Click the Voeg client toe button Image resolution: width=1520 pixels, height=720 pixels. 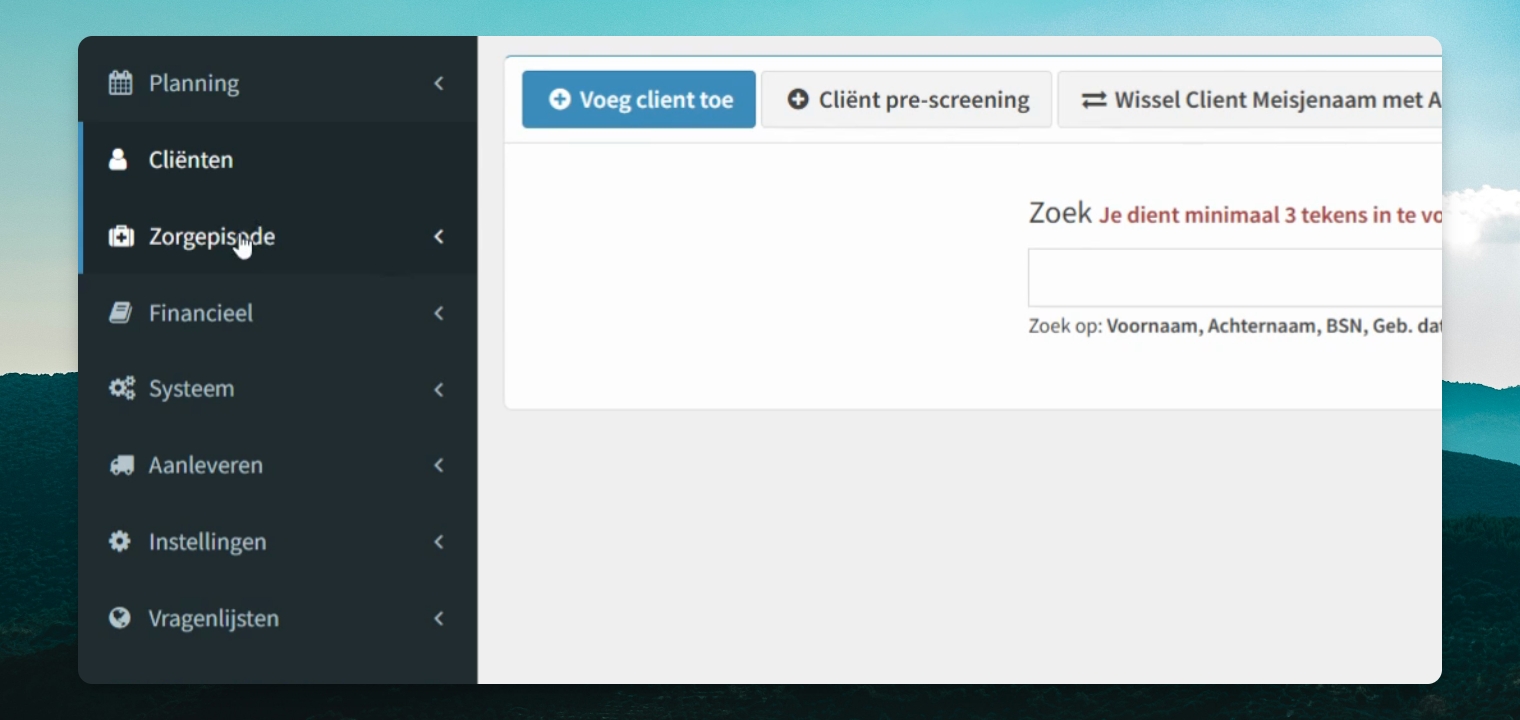click(639, 100)
